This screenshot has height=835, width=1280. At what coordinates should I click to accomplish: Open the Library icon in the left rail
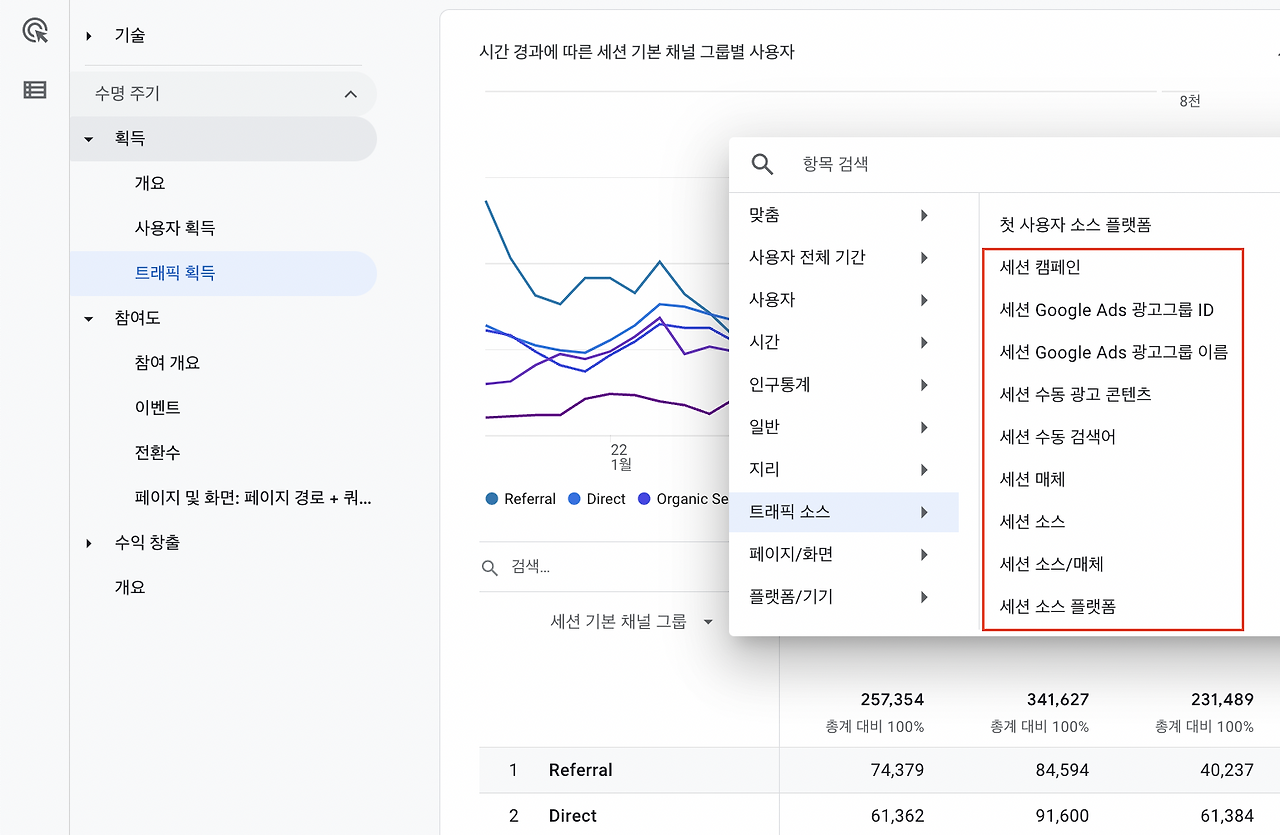click(x=33, y=89)
